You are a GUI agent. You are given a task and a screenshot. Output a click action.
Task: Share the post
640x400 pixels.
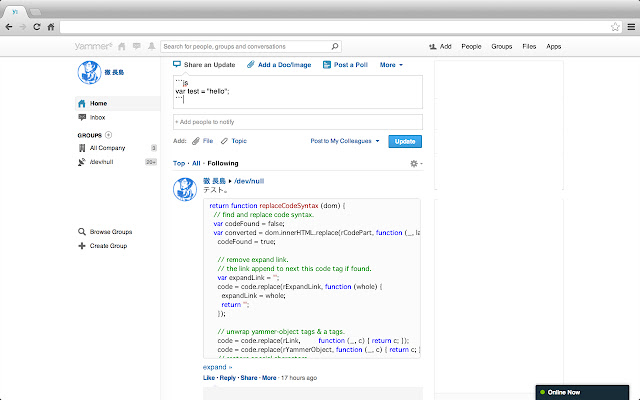click(x=249, y=378)
